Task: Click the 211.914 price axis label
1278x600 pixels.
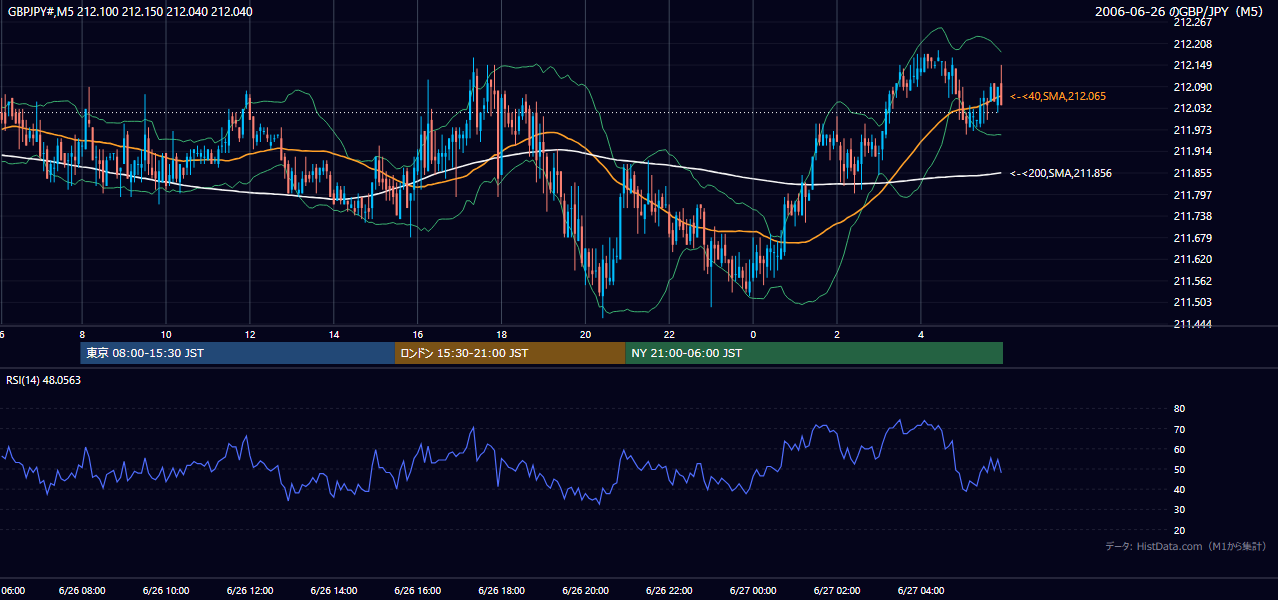Action: coord(1191,151)
